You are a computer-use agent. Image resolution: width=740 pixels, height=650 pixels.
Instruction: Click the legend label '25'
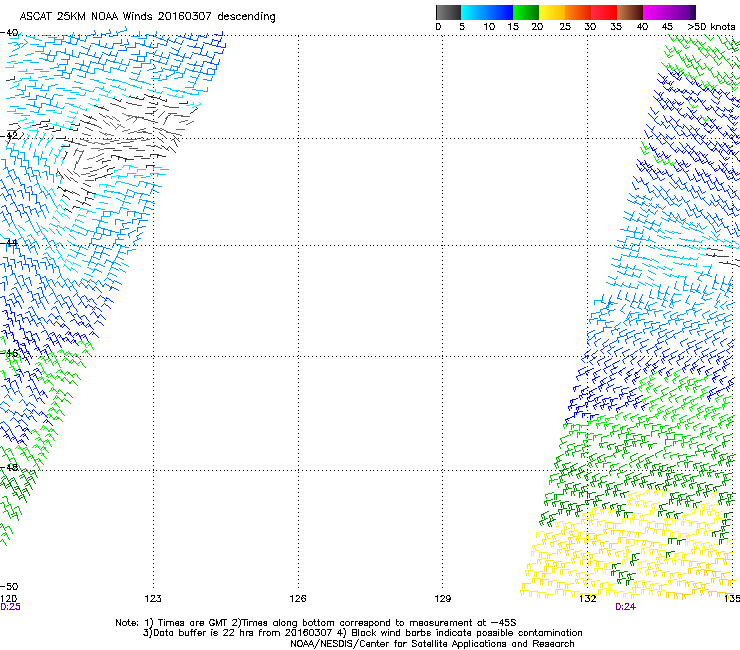(565, 27)
